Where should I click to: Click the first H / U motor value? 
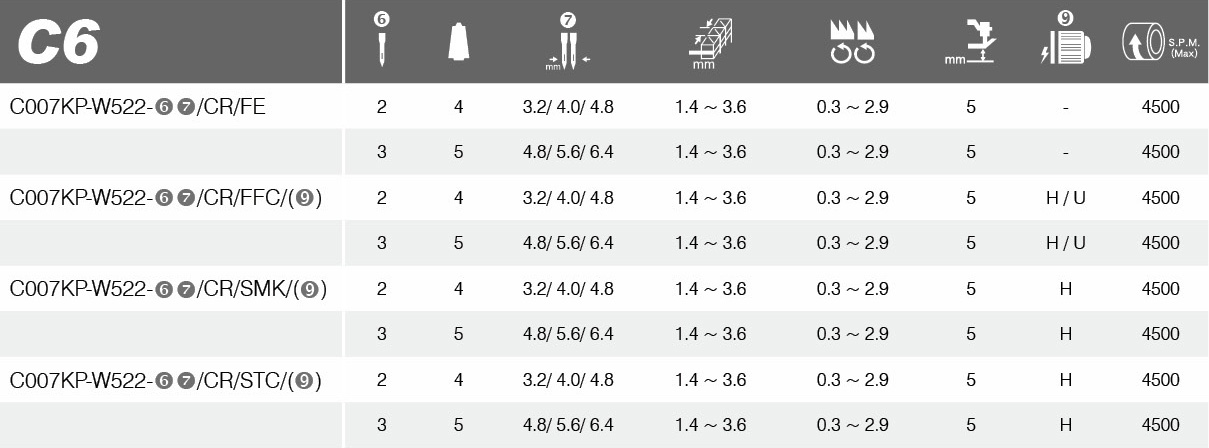coord(1065,198)
